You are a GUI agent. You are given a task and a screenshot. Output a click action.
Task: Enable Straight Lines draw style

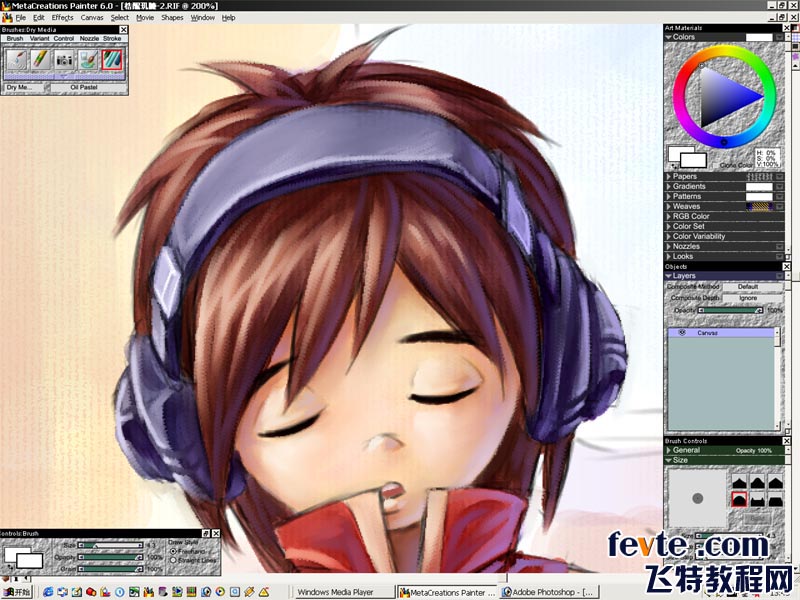173,558
